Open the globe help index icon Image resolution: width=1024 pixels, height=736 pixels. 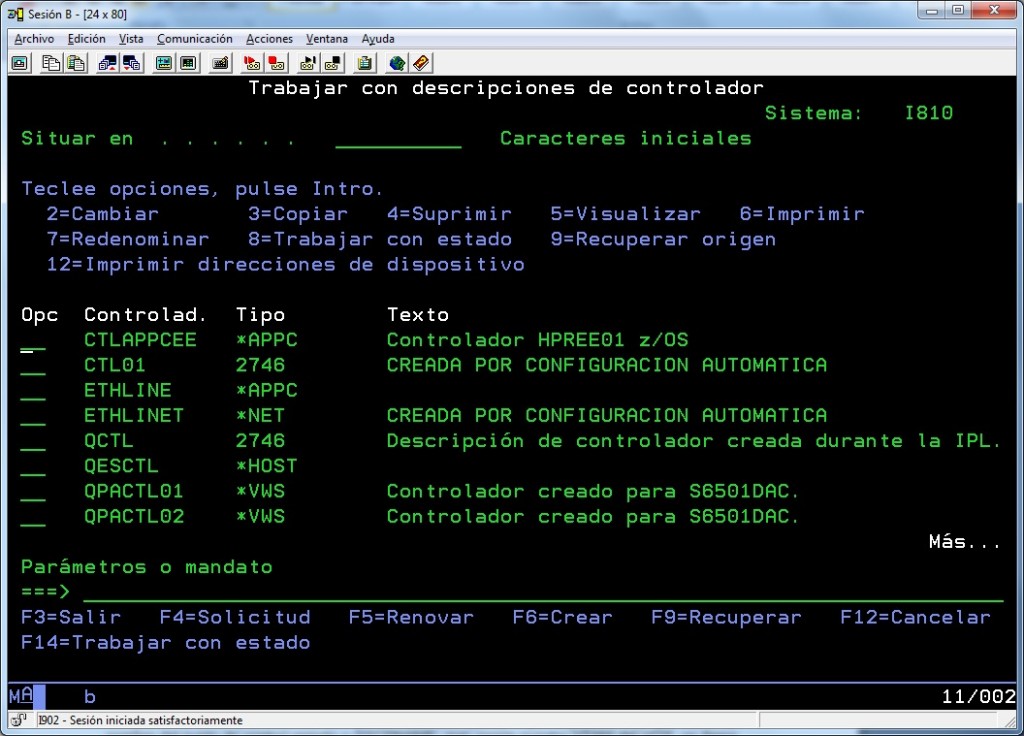(396, 63)
